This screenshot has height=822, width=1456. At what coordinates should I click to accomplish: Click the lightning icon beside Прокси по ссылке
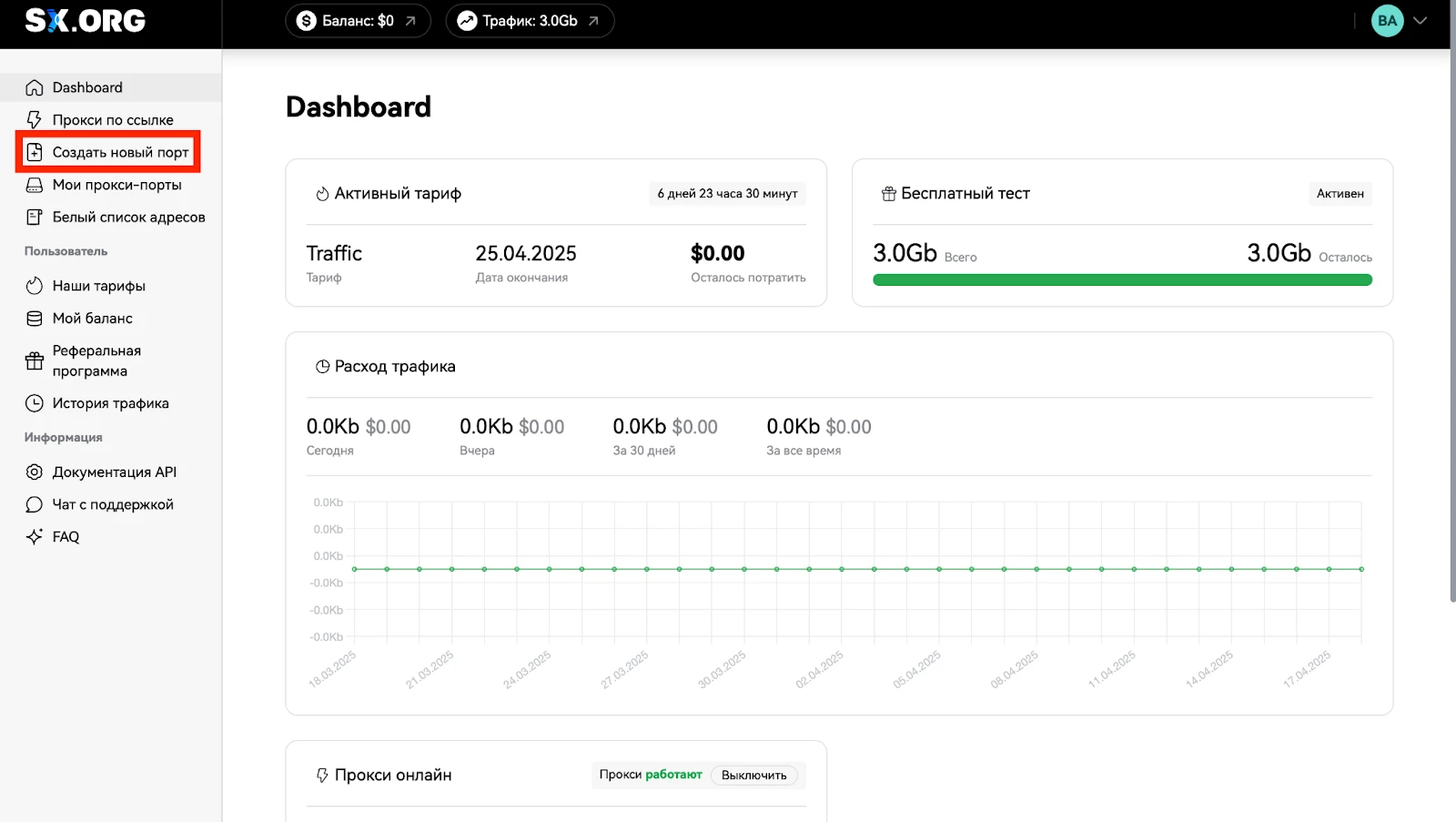[x=35, y=120]
